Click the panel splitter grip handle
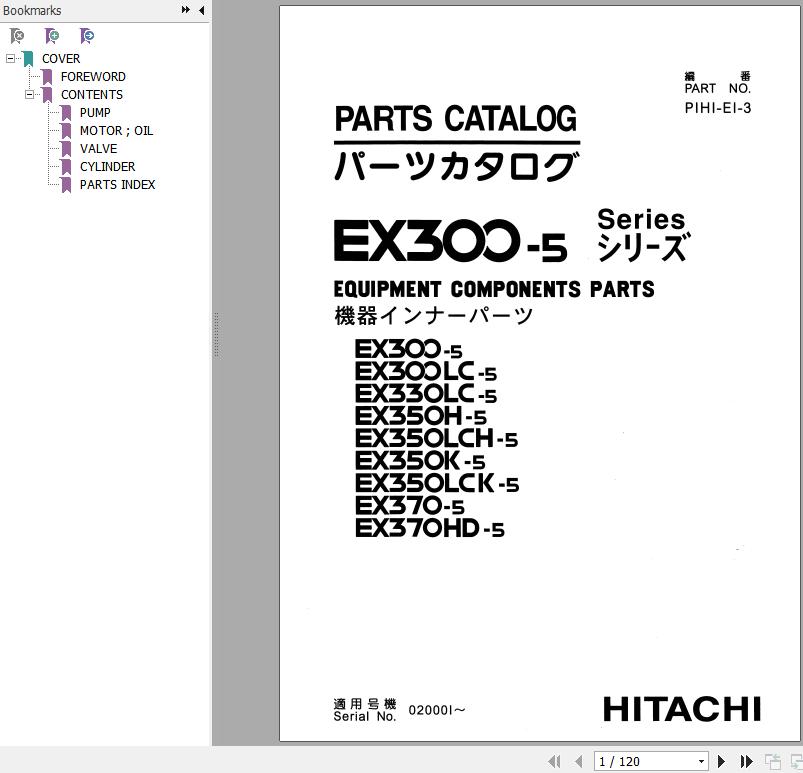The image size is (803, 773). (217, 335)
